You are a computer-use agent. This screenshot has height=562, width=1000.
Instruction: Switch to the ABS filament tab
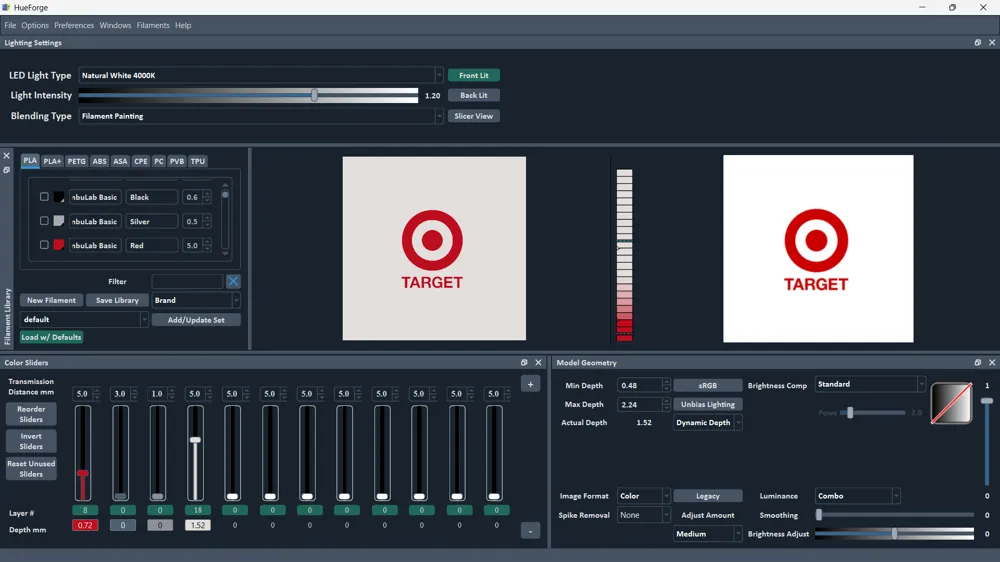(99, 161)
